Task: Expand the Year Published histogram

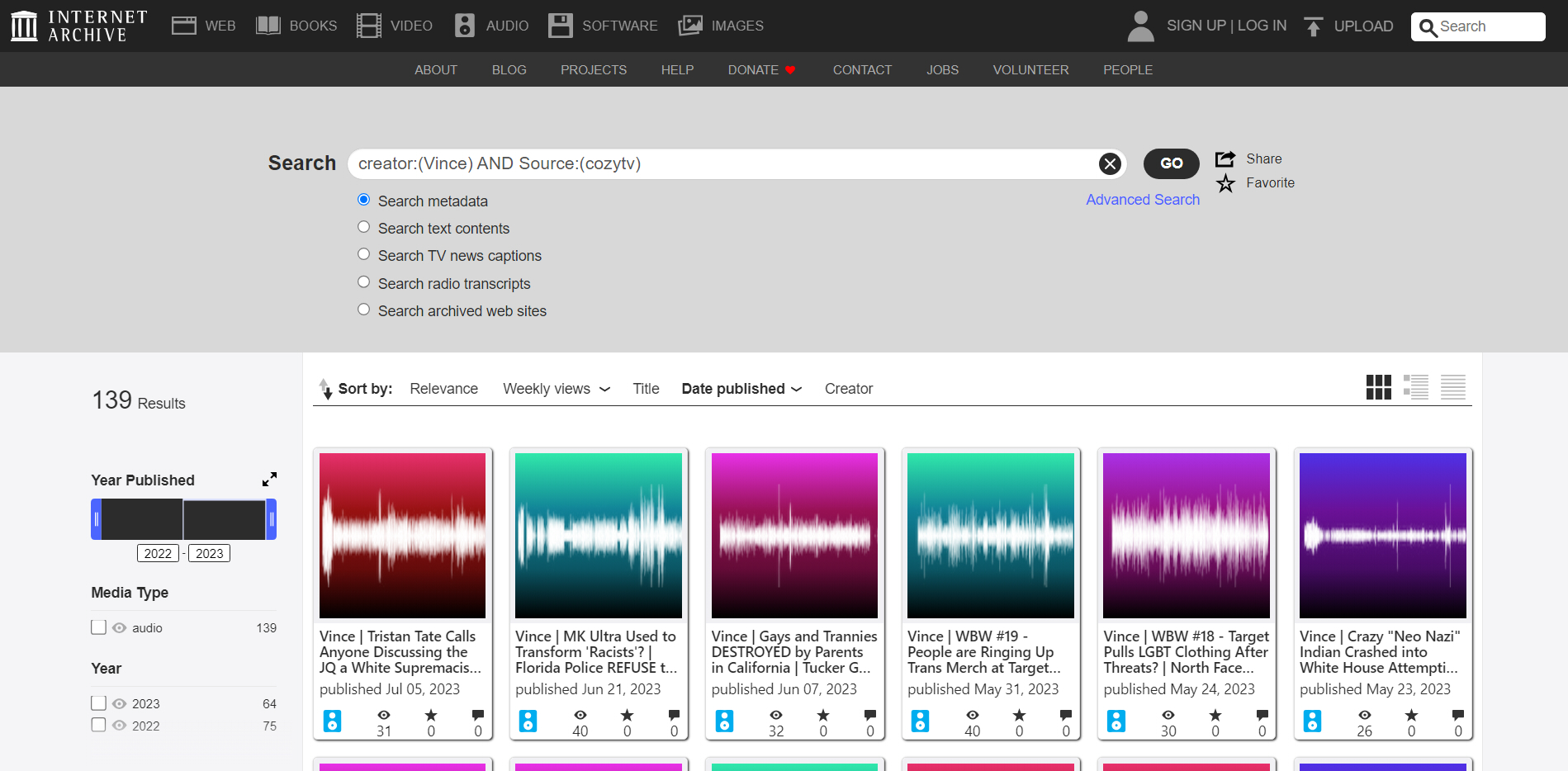Action: (x=269, y=480)
